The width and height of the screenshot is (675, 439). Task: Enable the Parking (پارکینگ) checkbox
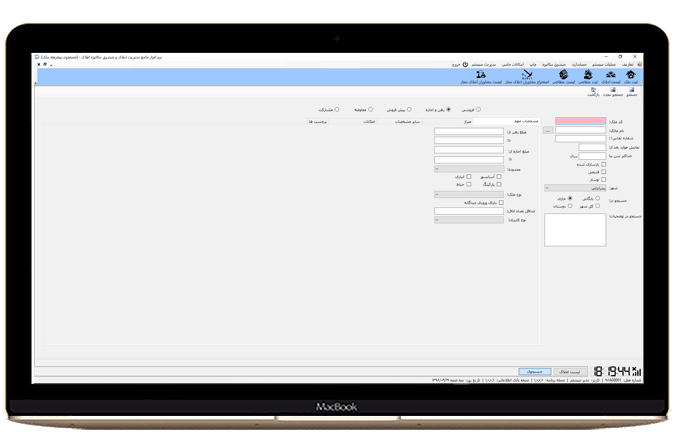tap(499, 184)
